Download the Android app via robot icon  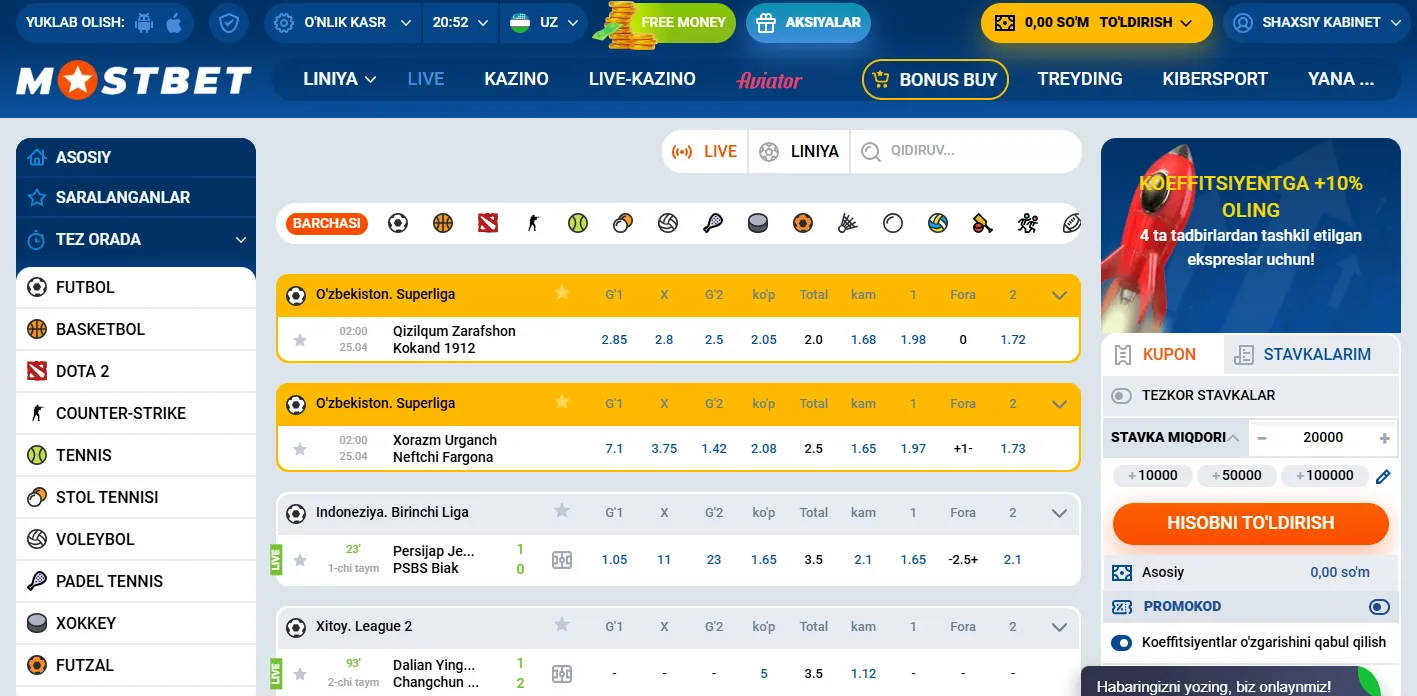click(x=144, y=22)
